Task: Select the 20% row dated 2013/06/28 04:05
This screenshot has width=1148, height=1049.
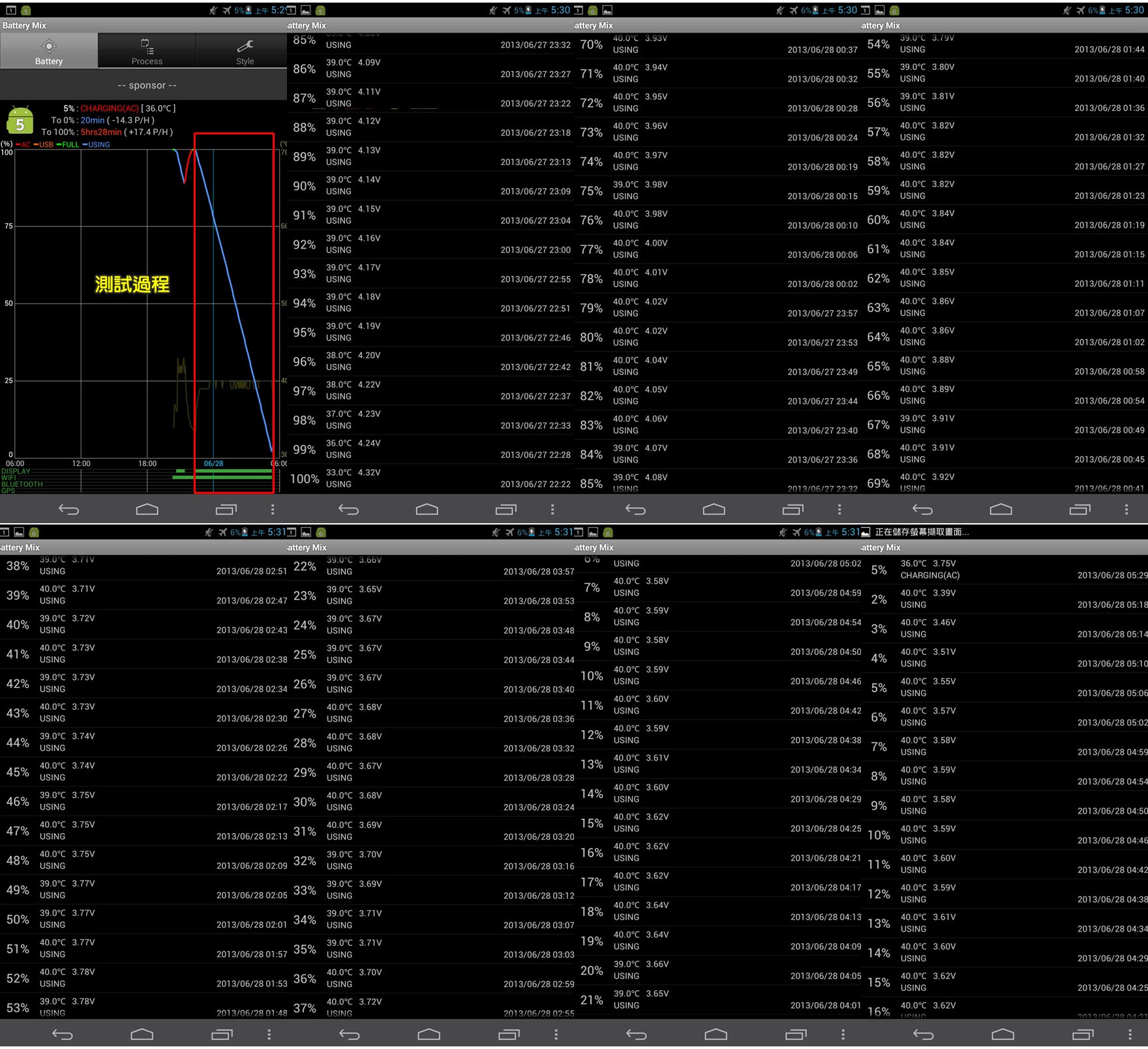Action: point(717,970)
